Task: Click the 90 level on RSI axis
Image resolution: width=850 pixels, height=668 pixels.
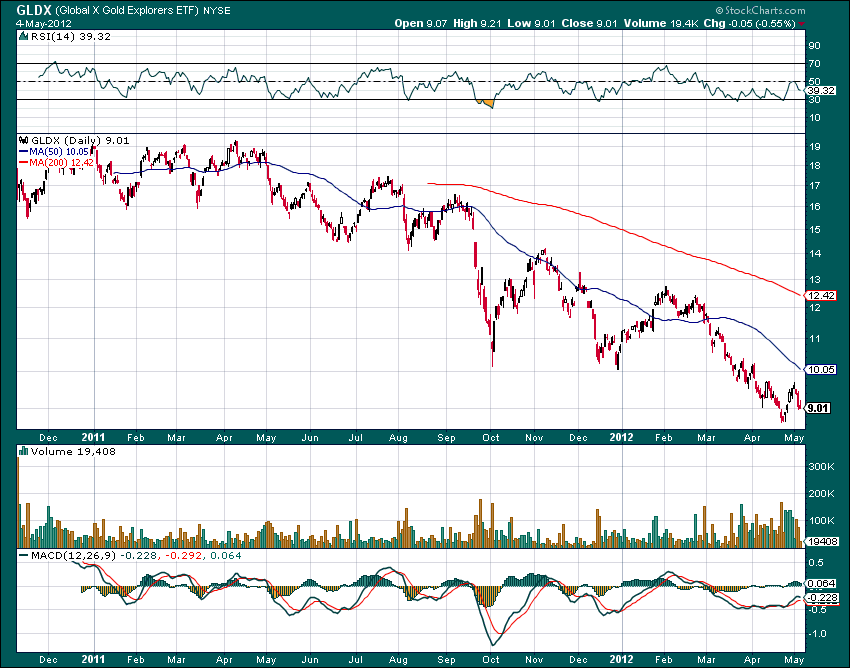Action: click(x=814, y=46)
